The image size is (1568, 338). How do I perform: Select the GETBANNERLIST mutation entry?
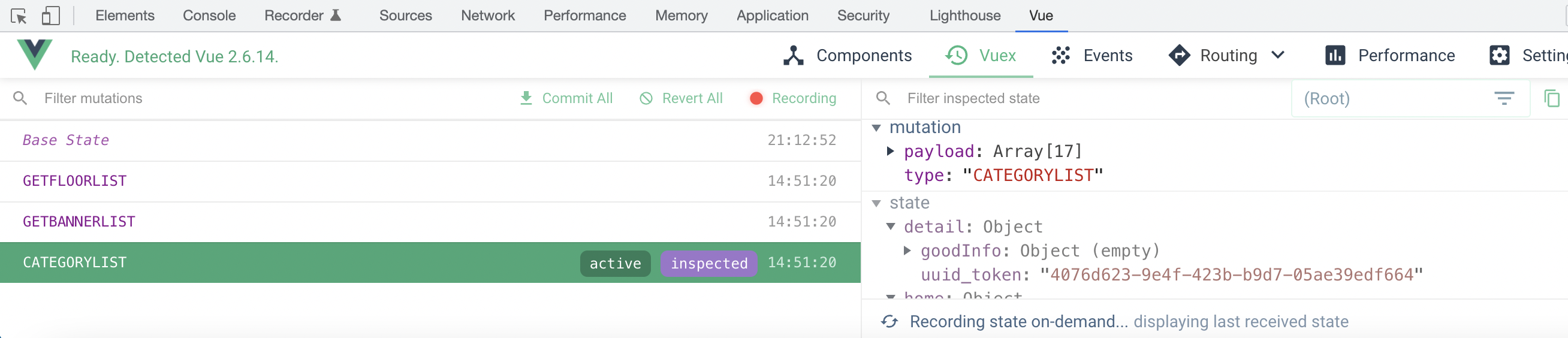[x=79, y=222]
